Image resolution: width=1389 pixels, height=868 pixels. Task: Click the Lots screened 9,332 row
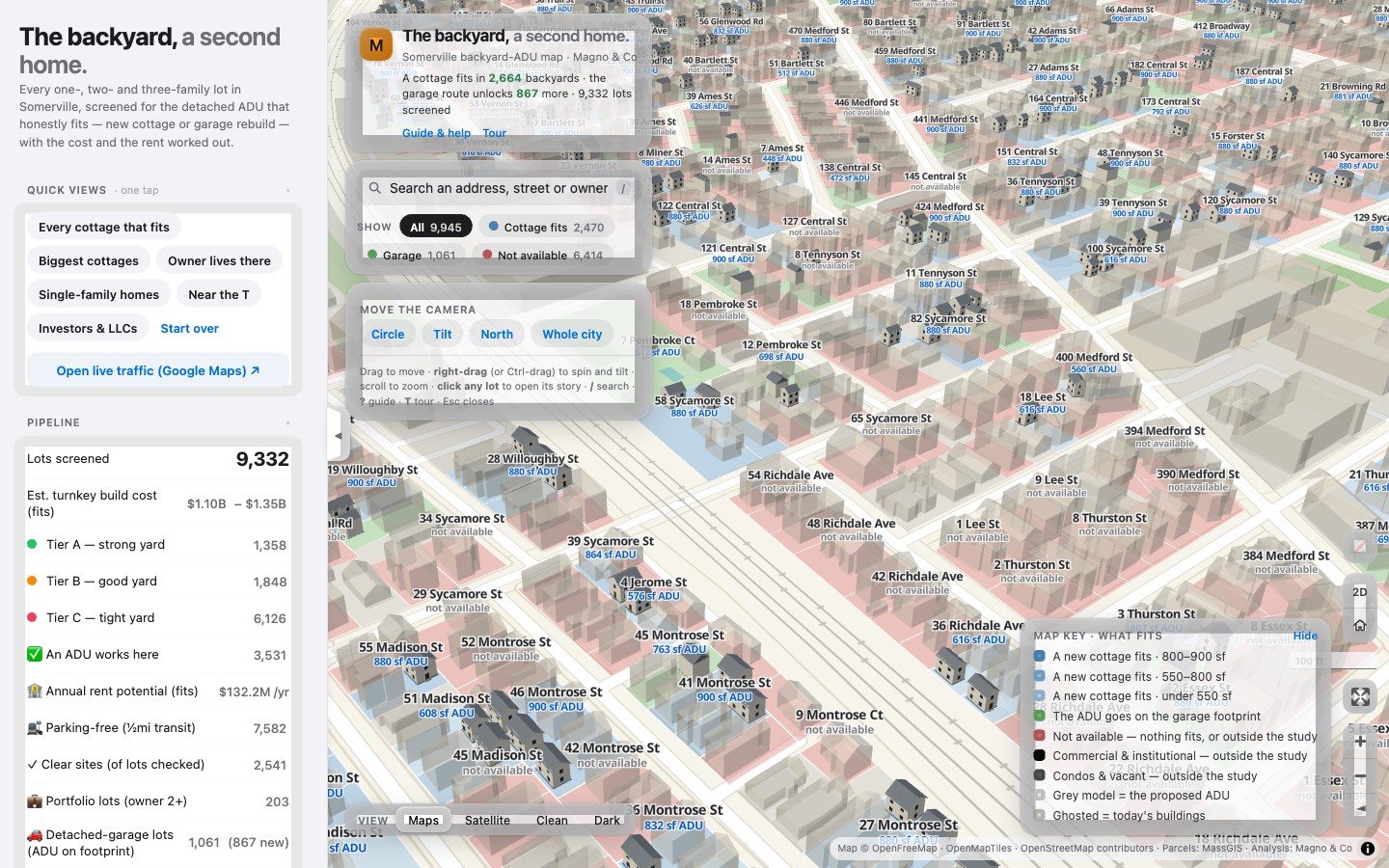coord(158,459)
